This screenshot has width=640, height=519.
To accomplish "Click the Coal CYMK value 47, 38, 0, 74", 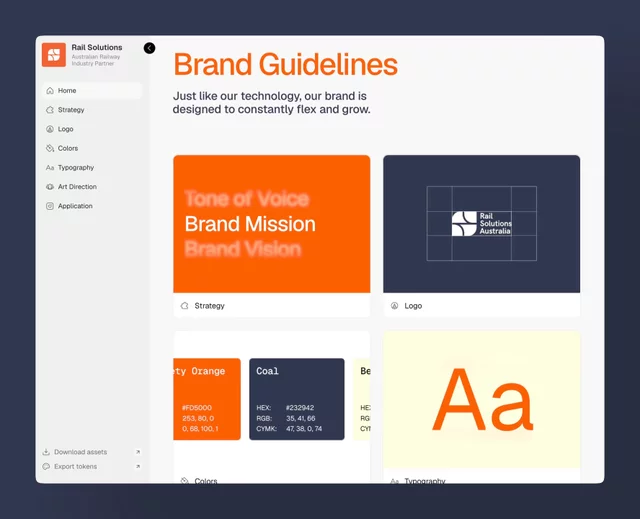I will [x=304, y=429].
